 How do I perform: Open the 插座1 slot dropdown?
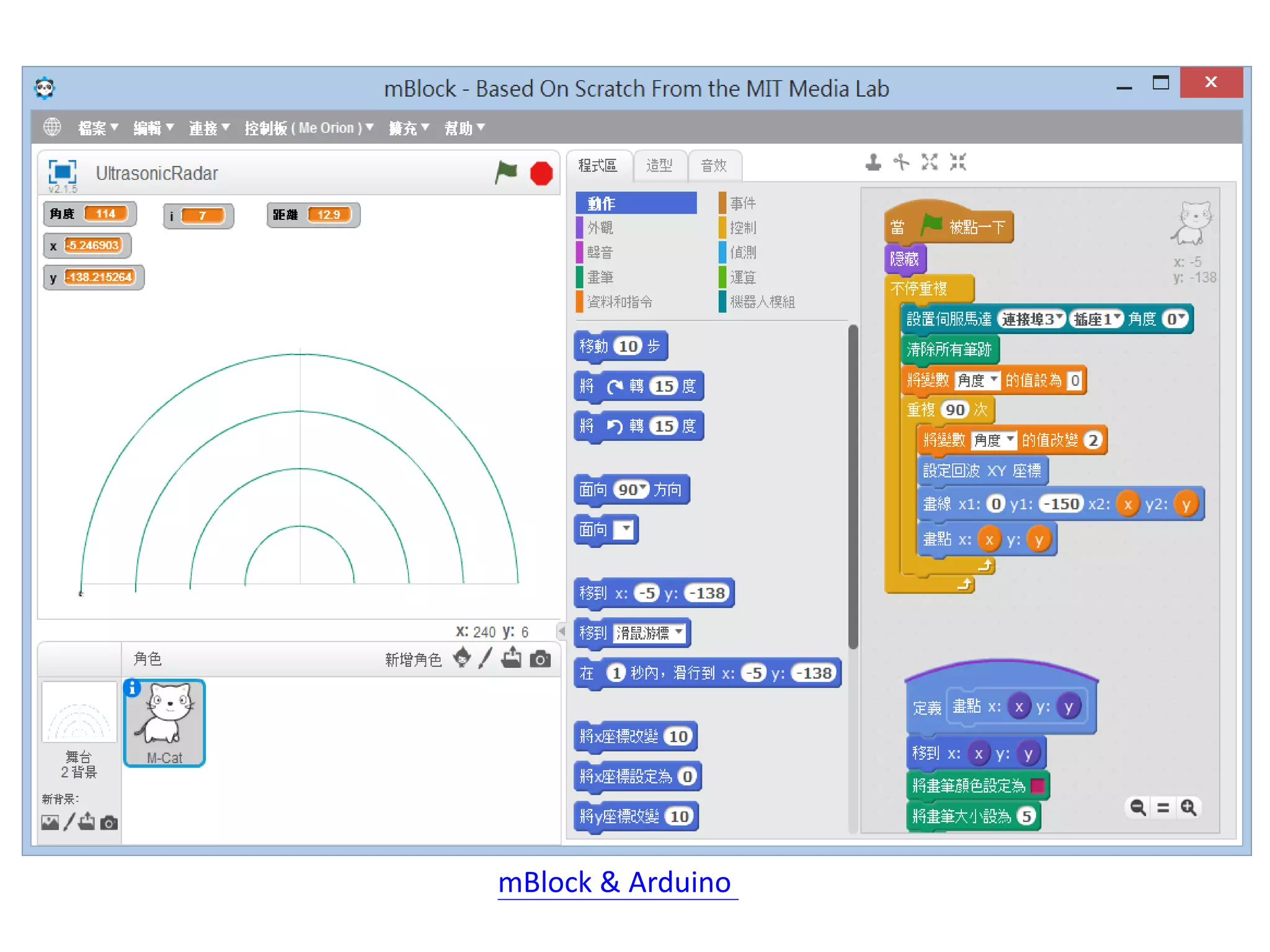pos(1096,319)
